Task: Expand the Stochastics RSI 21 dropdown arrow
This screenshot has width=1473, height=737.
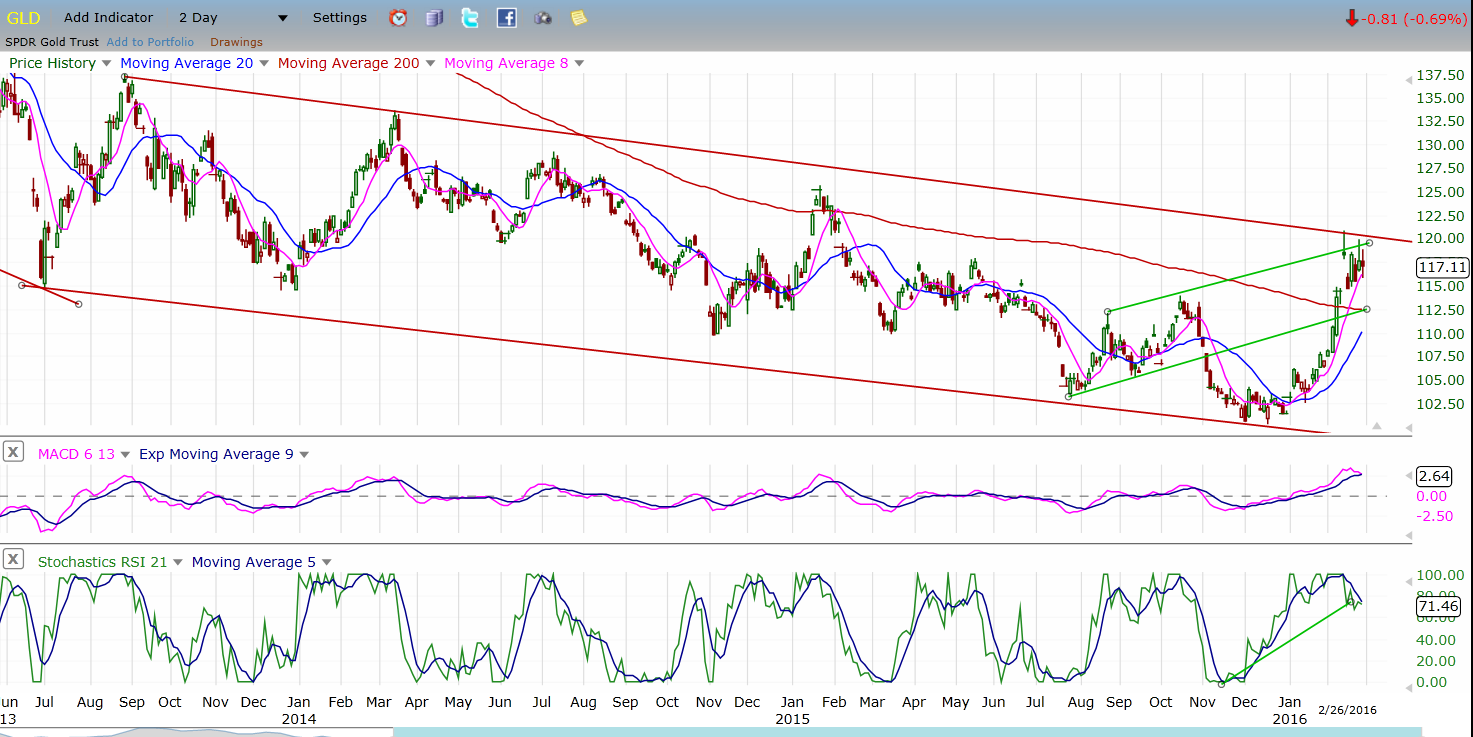Action: click(x=178, y=562)
